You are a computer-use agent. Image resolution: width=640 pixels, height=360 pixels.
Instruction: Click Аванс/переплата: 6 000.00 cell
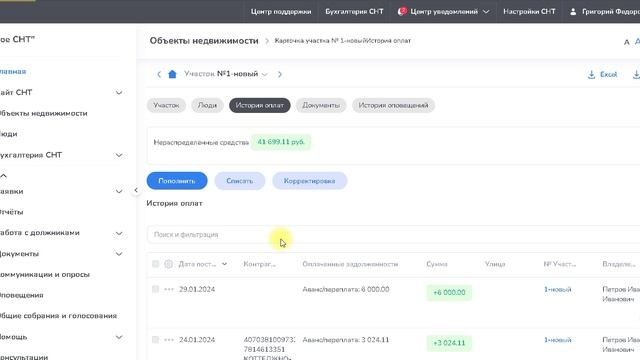346,289
